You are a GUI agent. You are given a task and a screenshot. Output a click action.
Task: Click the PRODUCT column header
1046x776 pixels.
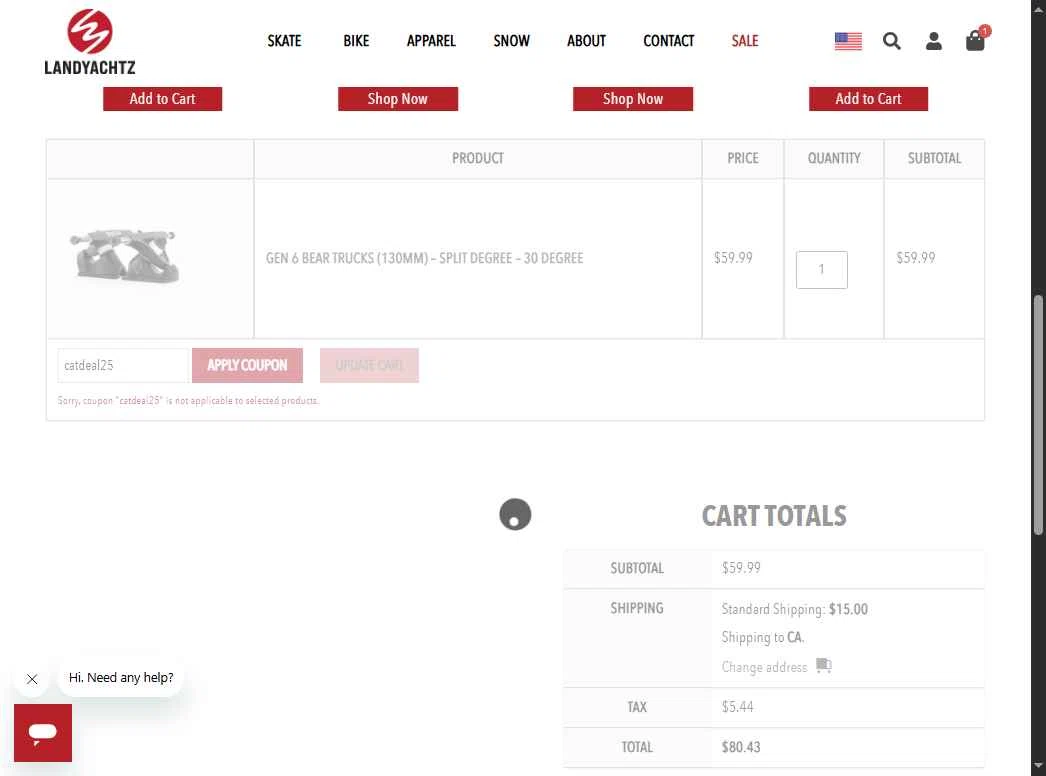point(478,158)
